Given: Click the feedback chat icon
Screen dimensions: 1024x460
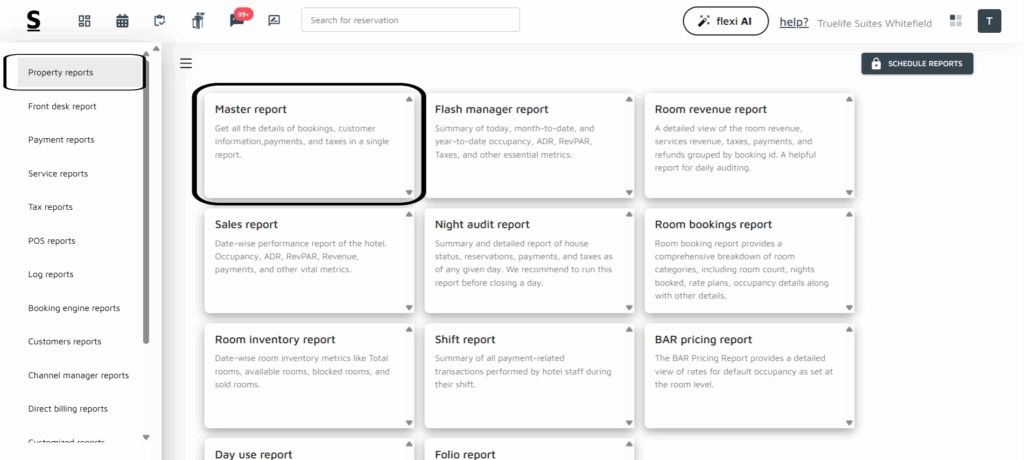Looking at the screenshot, I should pos(274,21).
